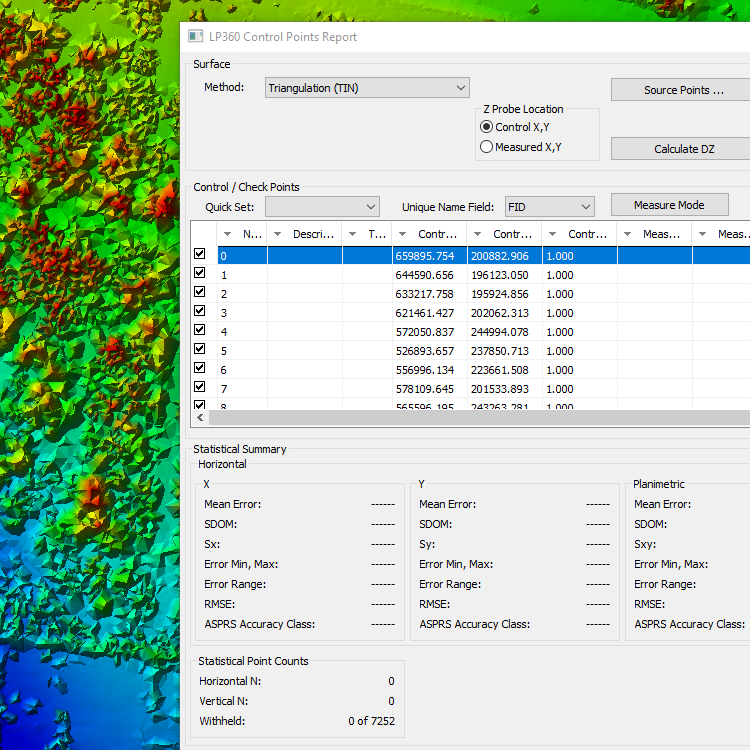
Task: Open filter arrow on first Contr... column
Action: click(403, 234)
